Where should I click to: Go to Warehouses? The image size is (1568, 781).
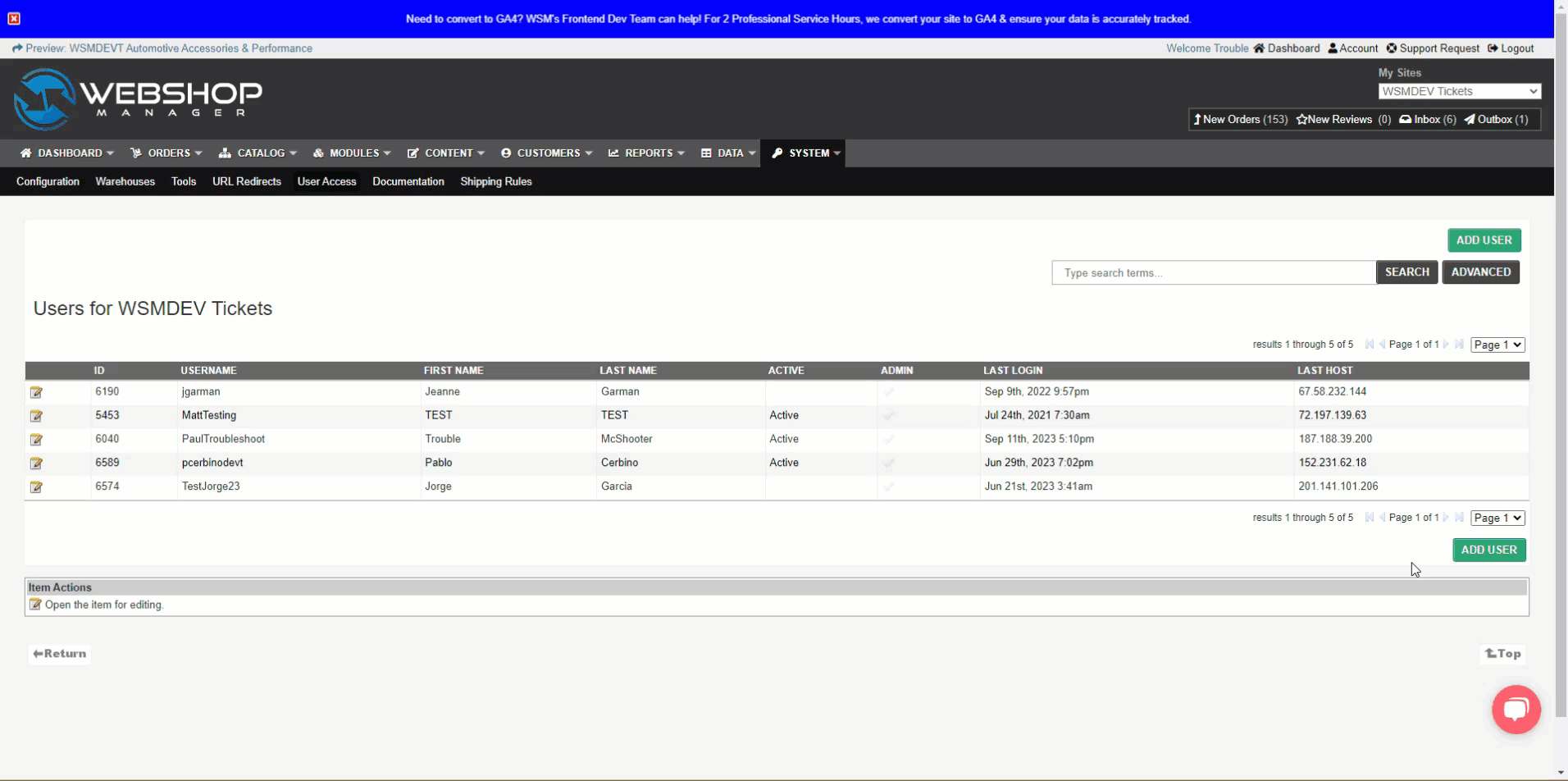pyautogui.click(x=125, y=181)
